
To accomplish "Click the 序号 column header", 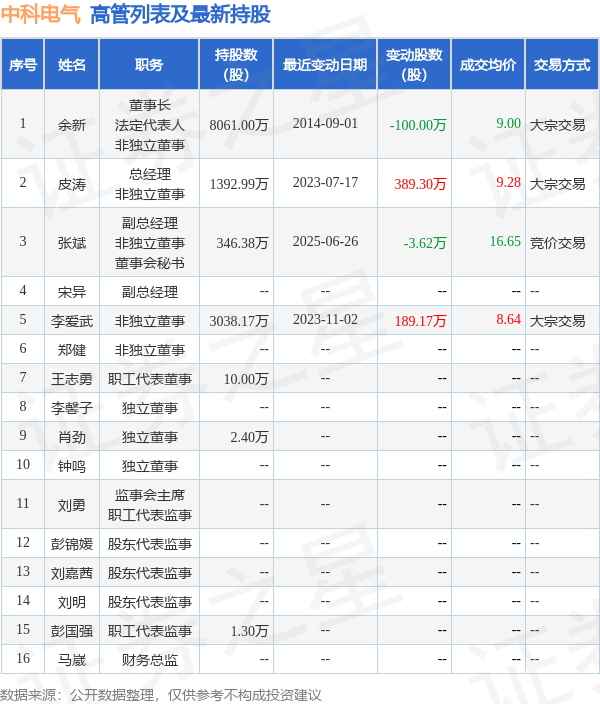I will pos(22,65).
